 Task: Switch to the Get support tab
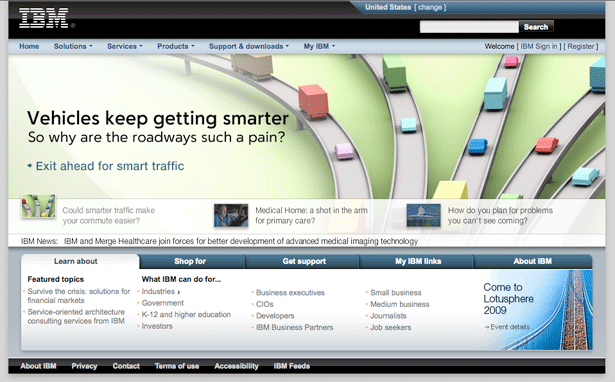(x=302, y=261)
